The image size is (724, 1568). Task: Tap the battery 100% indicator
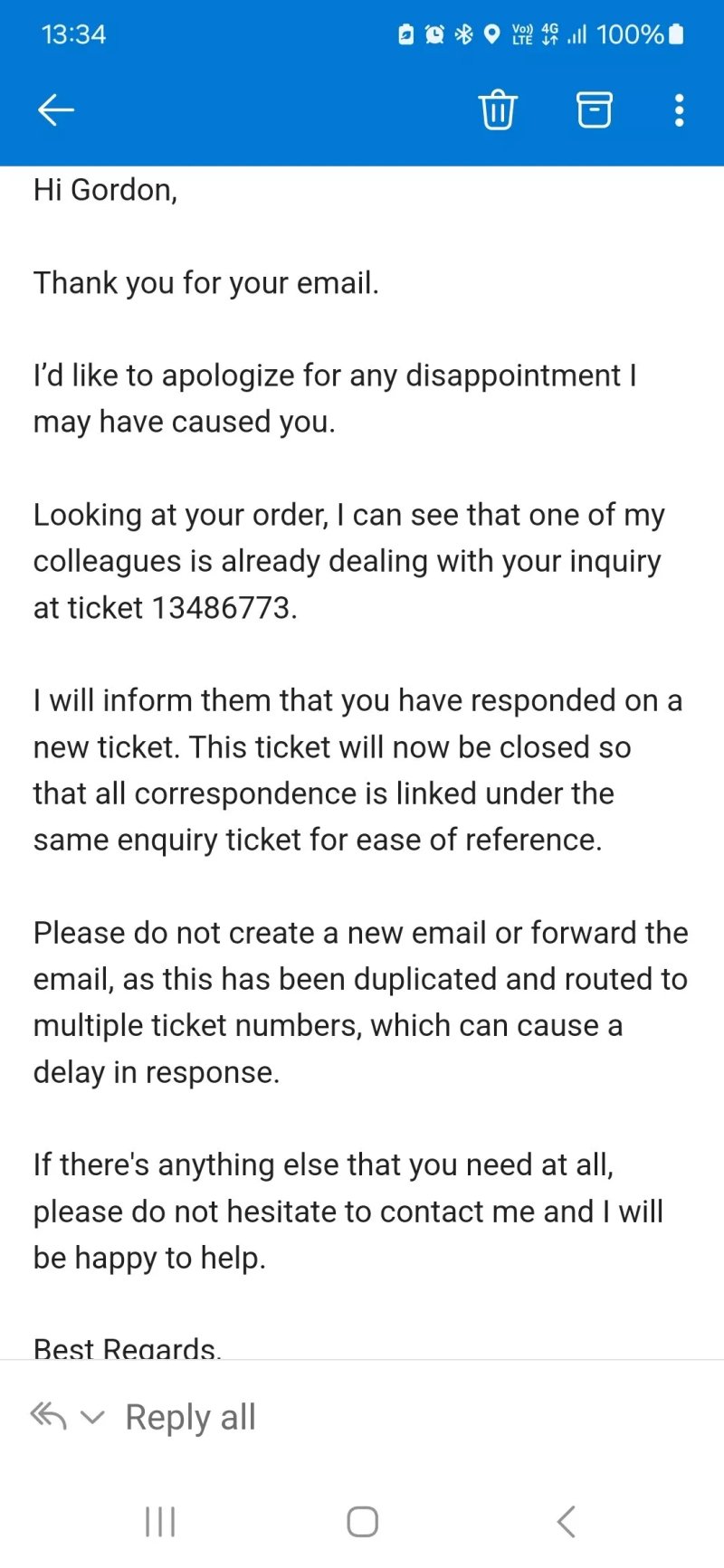(640, 34)
